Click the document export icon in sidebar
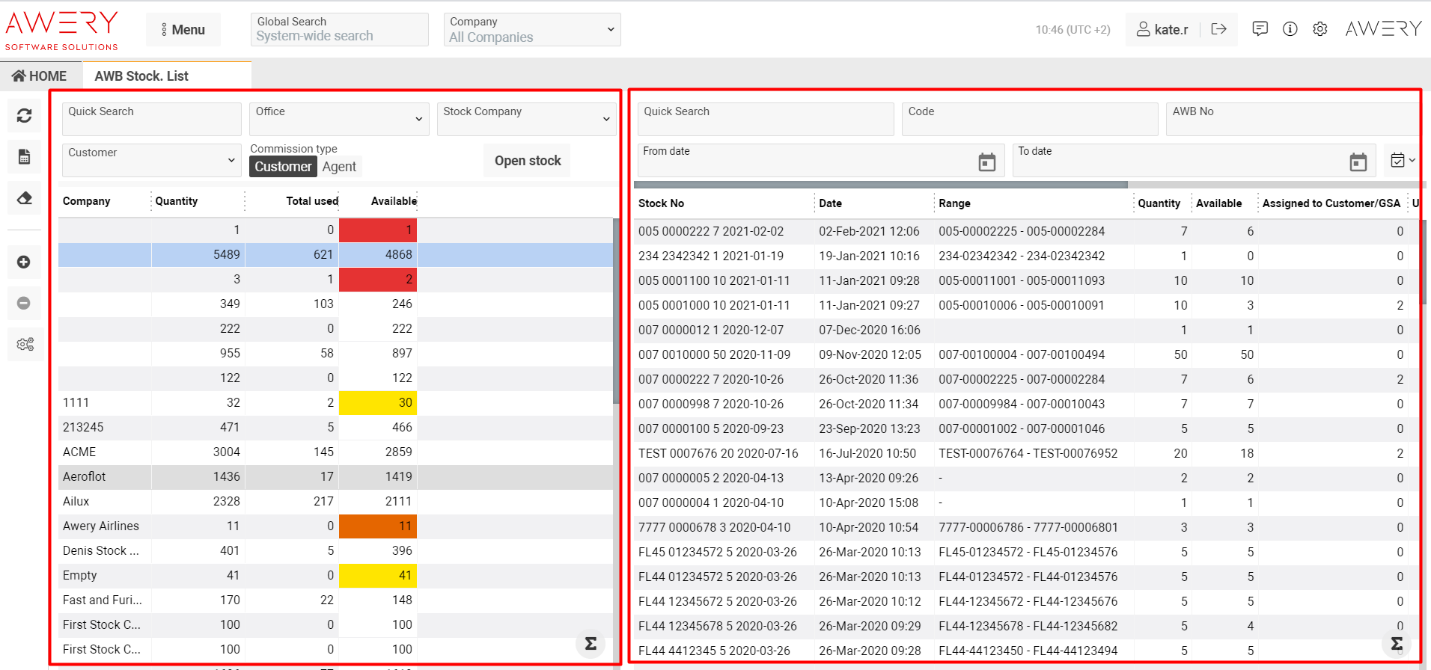Viewport: 1431px width, 670px height. pos(24,157)
